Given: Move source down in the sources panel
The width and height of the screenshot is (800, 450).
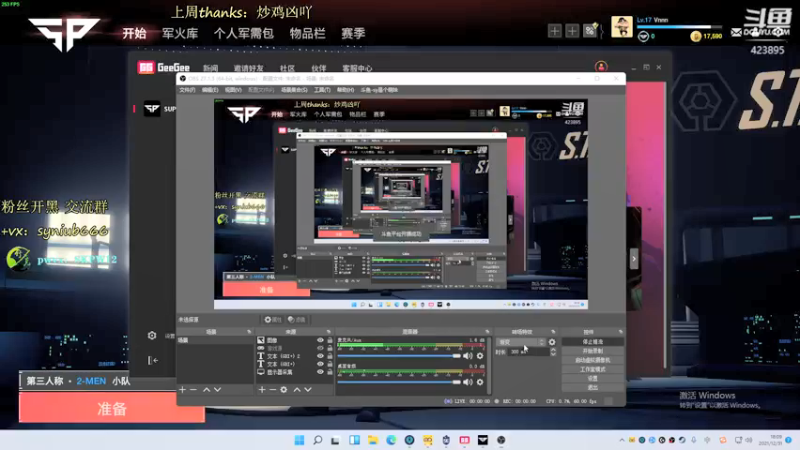Looking at the screenshot, I should tap(308, 389).
